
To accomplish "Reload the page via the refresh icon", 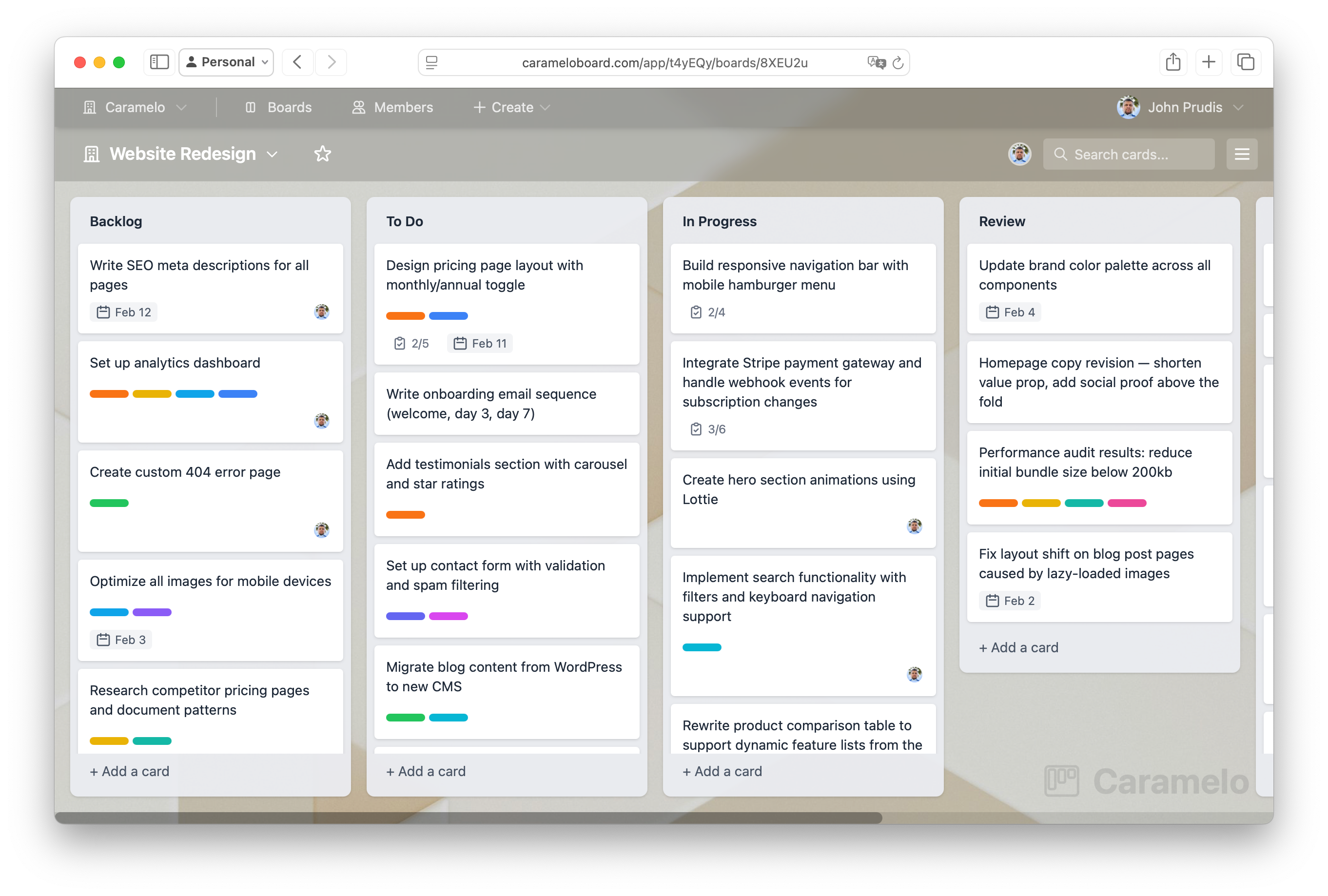I will point(898,63).
